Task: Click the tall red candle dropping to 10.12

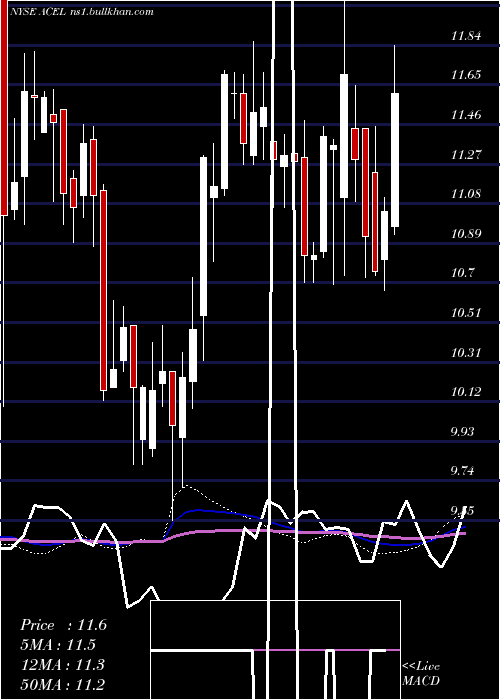Action: (x=104, y=290)
